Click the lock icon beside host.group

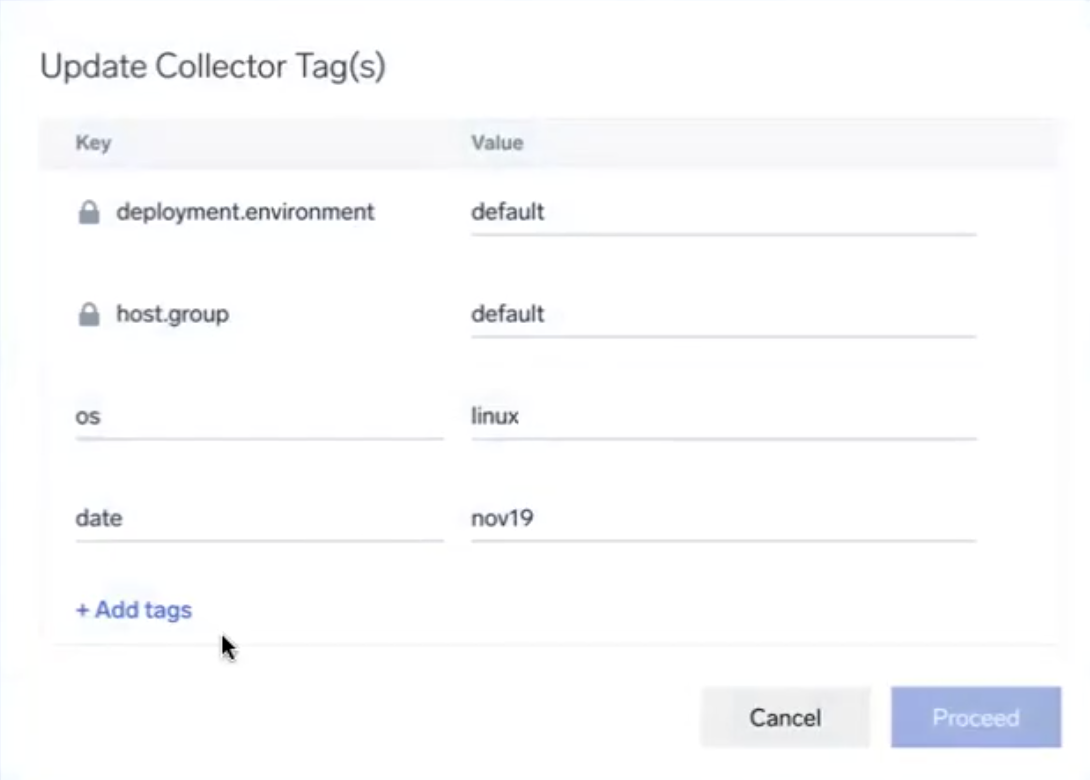(89, 313)
